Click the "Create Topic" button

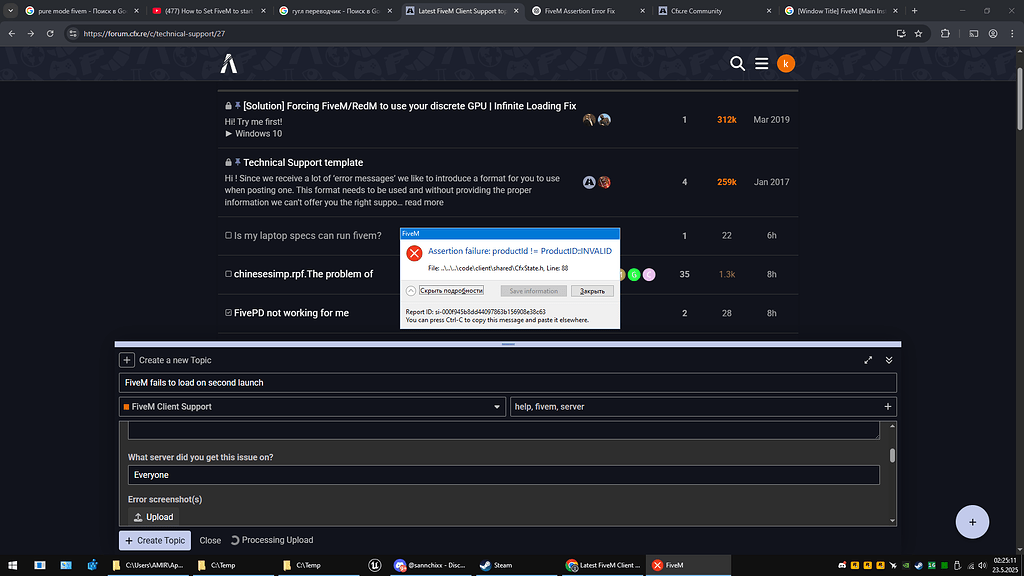pos(154,540)
